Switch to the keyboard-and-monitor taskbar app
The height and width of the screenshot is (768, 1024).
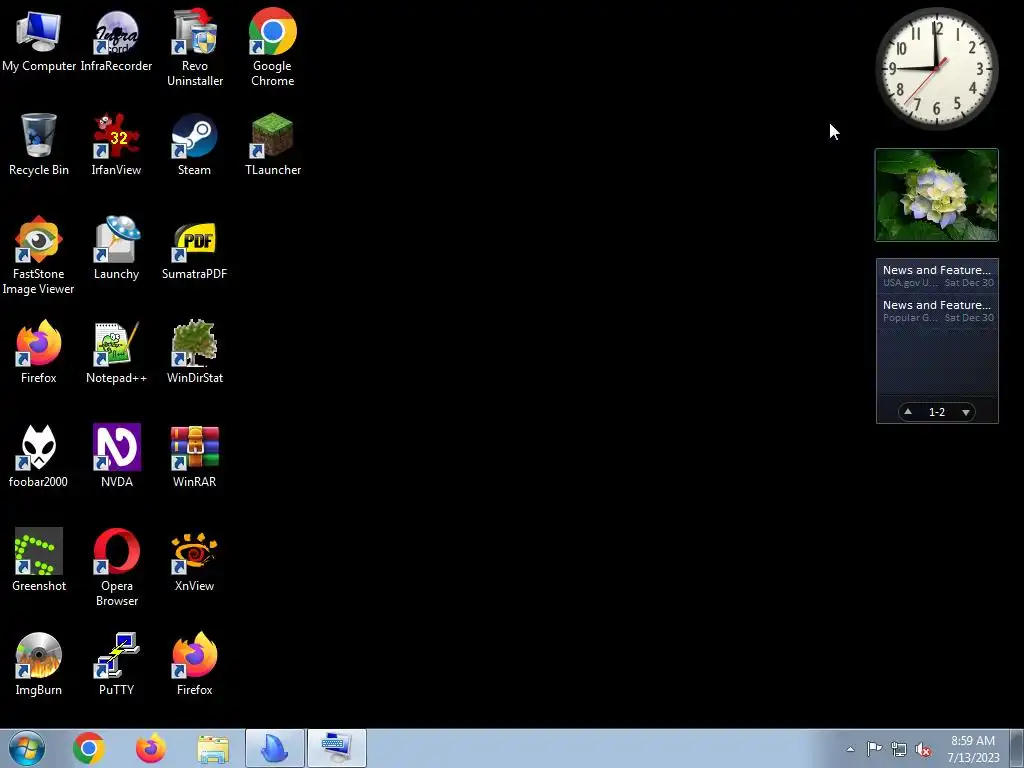[x=337, y=748]
